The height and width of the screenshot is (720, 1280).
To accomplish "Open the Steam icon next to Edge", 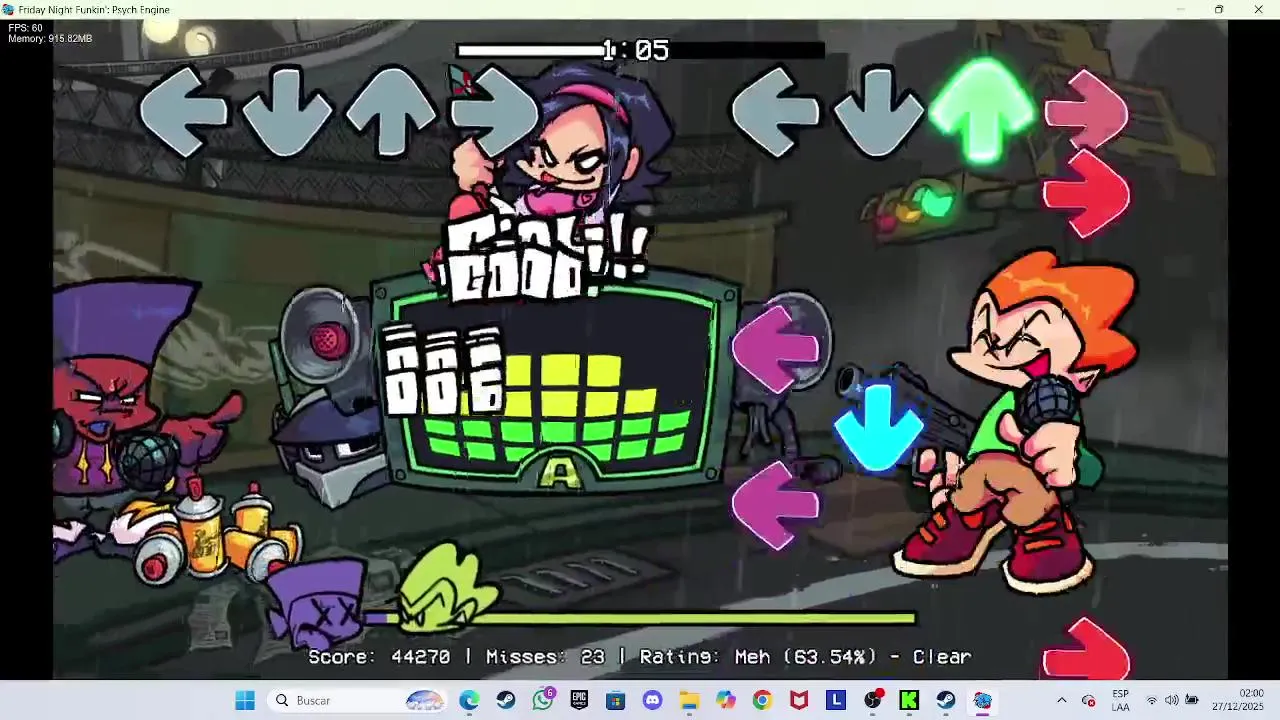I will 506,700.
